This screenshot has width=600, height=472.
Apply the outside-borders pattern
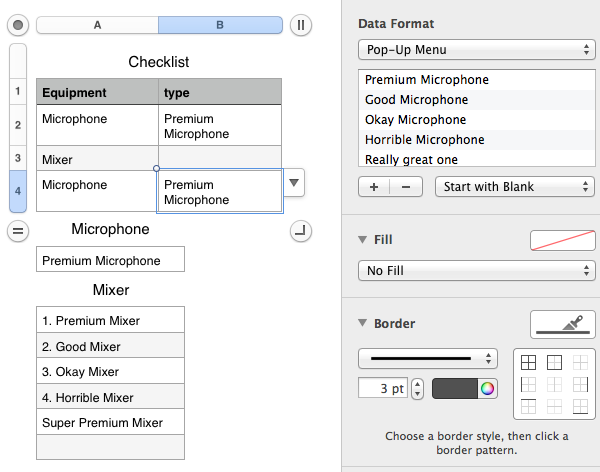[x=554, y=363]
